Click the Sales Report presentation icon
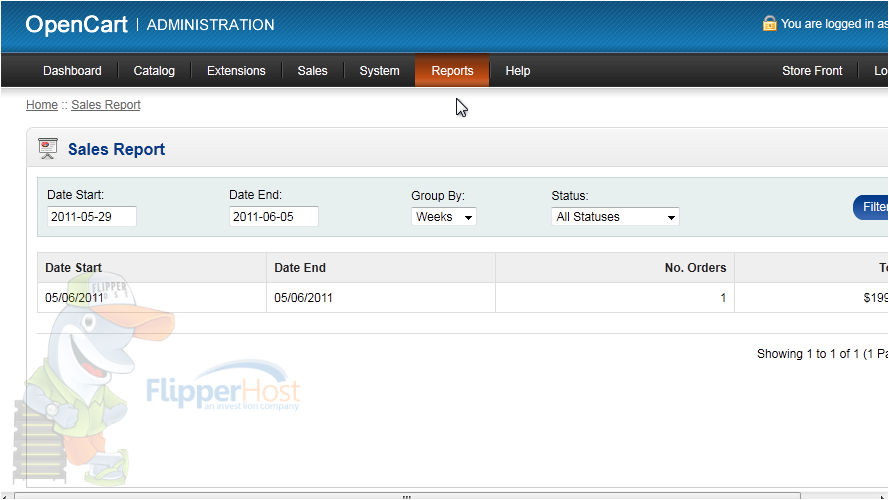The width and height of the screenshot is (889, 500). 48,149
